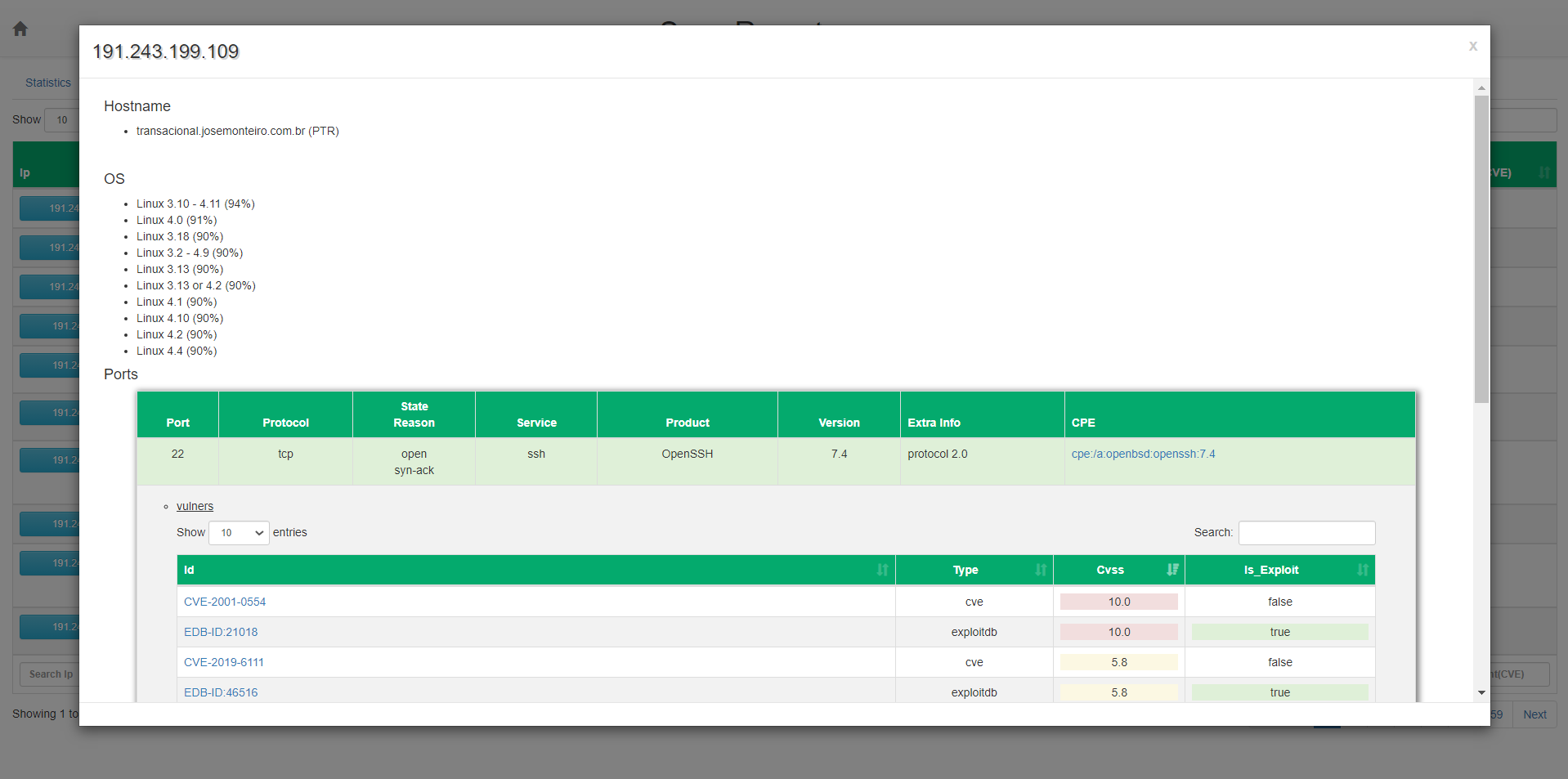The image size is (1568, 779).
Task: Sort vulners table by Is_Exploit column
Action: pyautogui.click(x=1279, y=570)
